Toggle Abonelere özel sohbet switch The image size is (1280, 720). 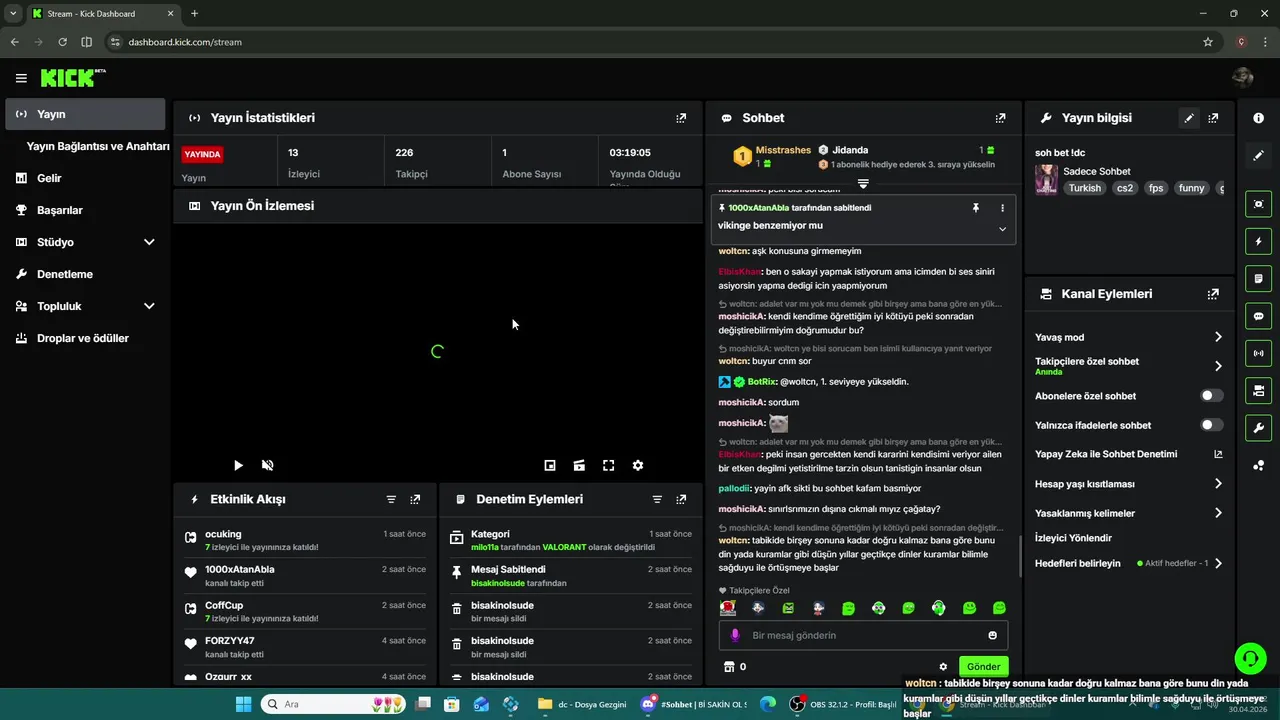pyautogui.click(x=1211, y=396)
